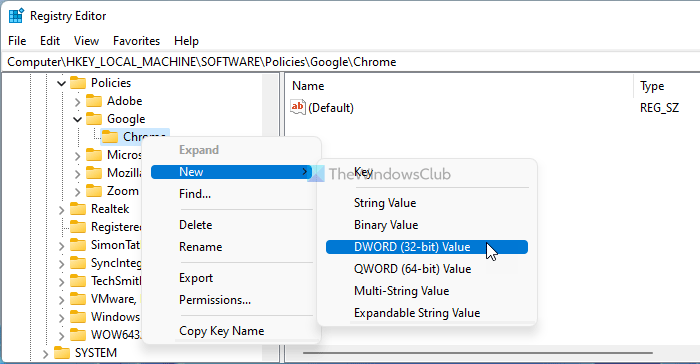700x364 pixels.
Task: Collapse the Policies tree node
Action: pos(62,83)
